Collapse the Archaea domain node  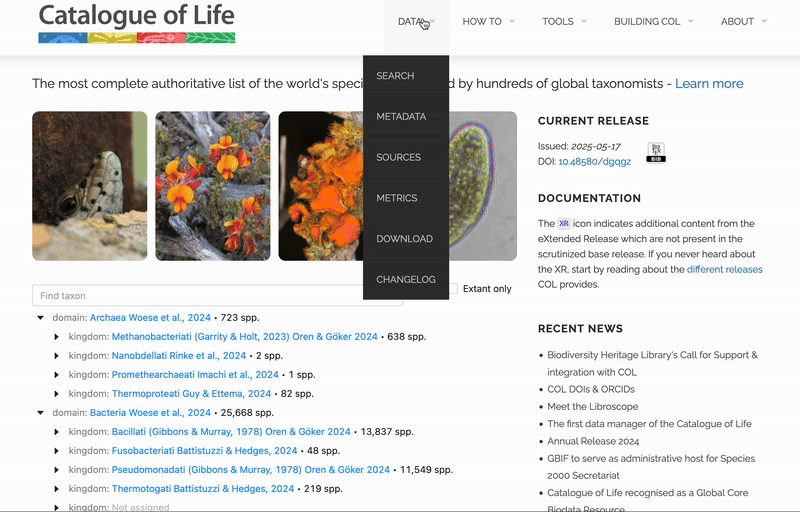pyautogui.click(x=41, y=317)
